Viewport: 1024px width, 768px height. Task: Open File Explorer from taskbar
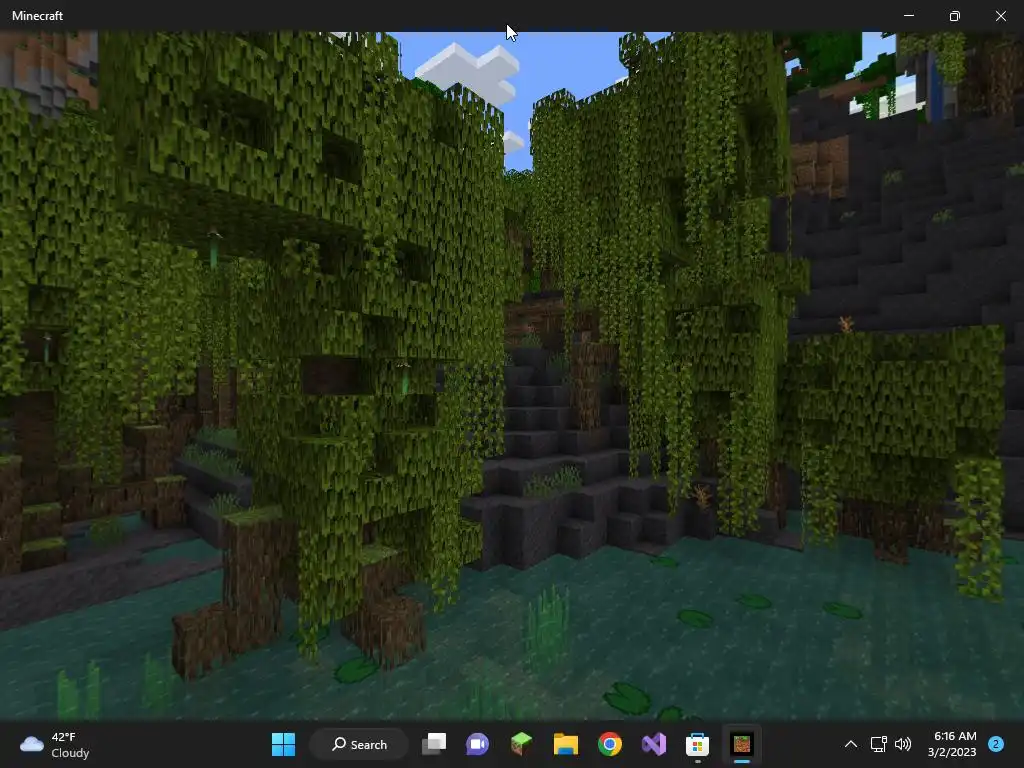tap(566, 744)
